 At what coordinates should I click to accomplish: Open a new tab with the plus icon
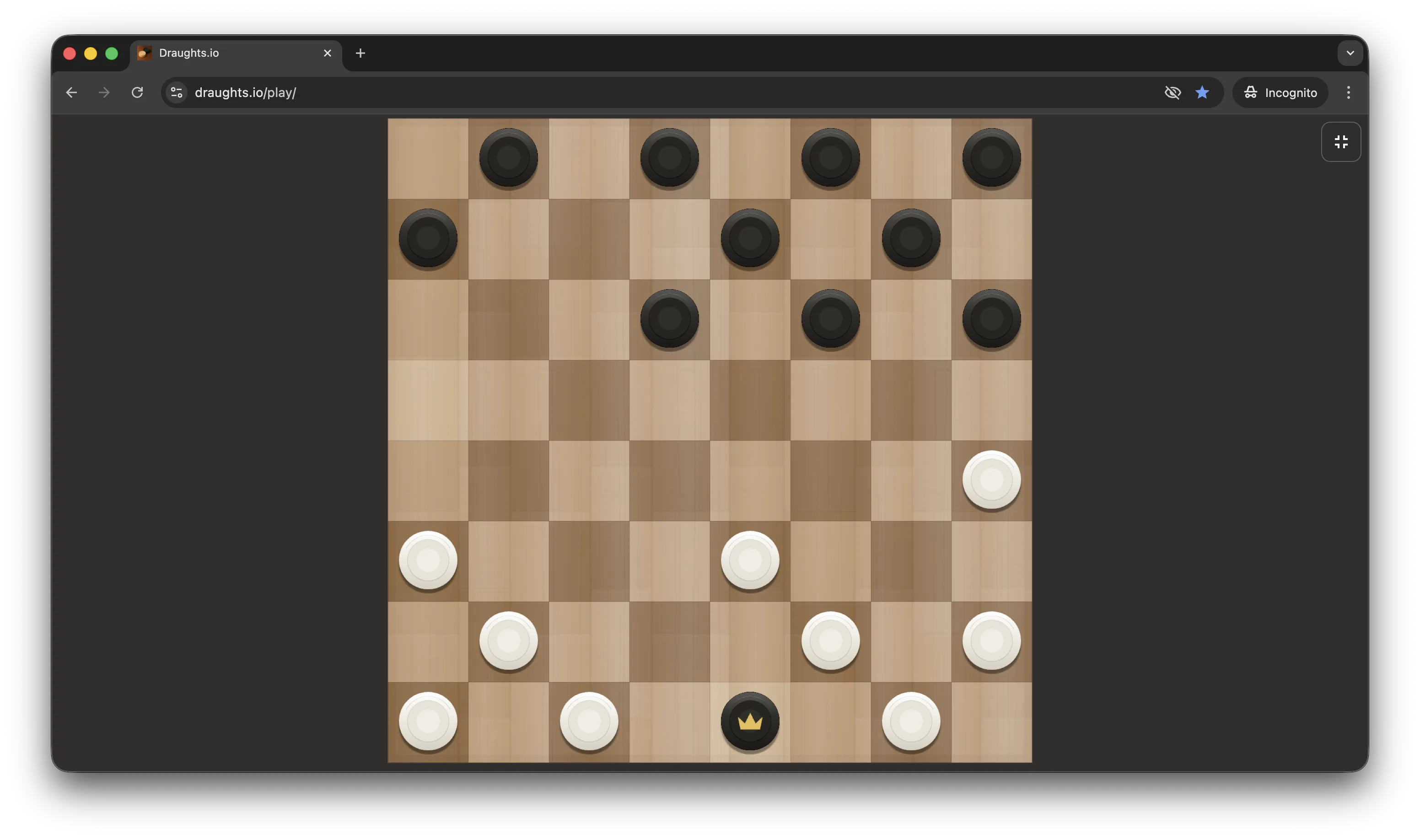360,53
